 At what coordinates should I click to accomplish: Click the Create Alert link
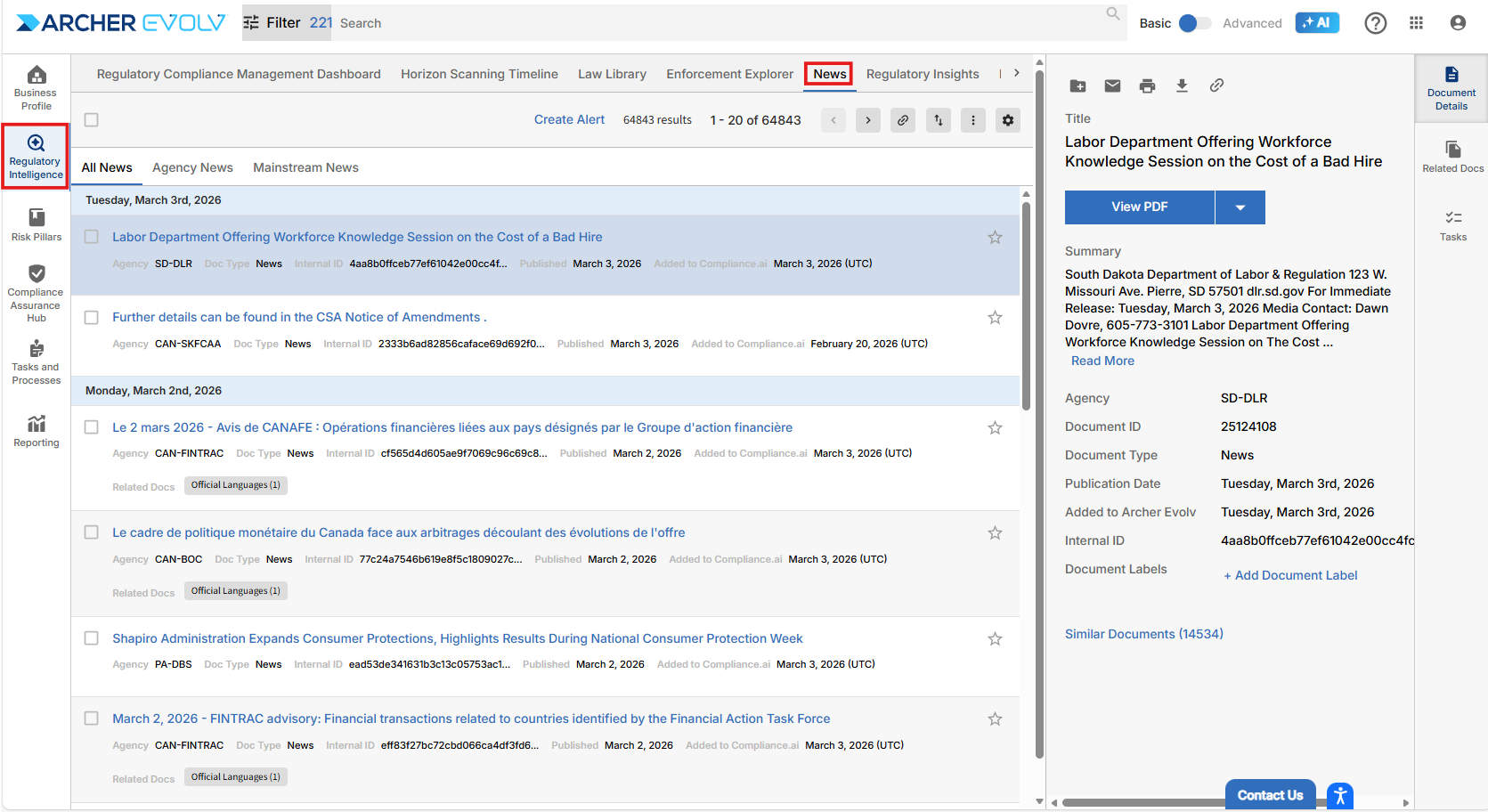(569, 119)
